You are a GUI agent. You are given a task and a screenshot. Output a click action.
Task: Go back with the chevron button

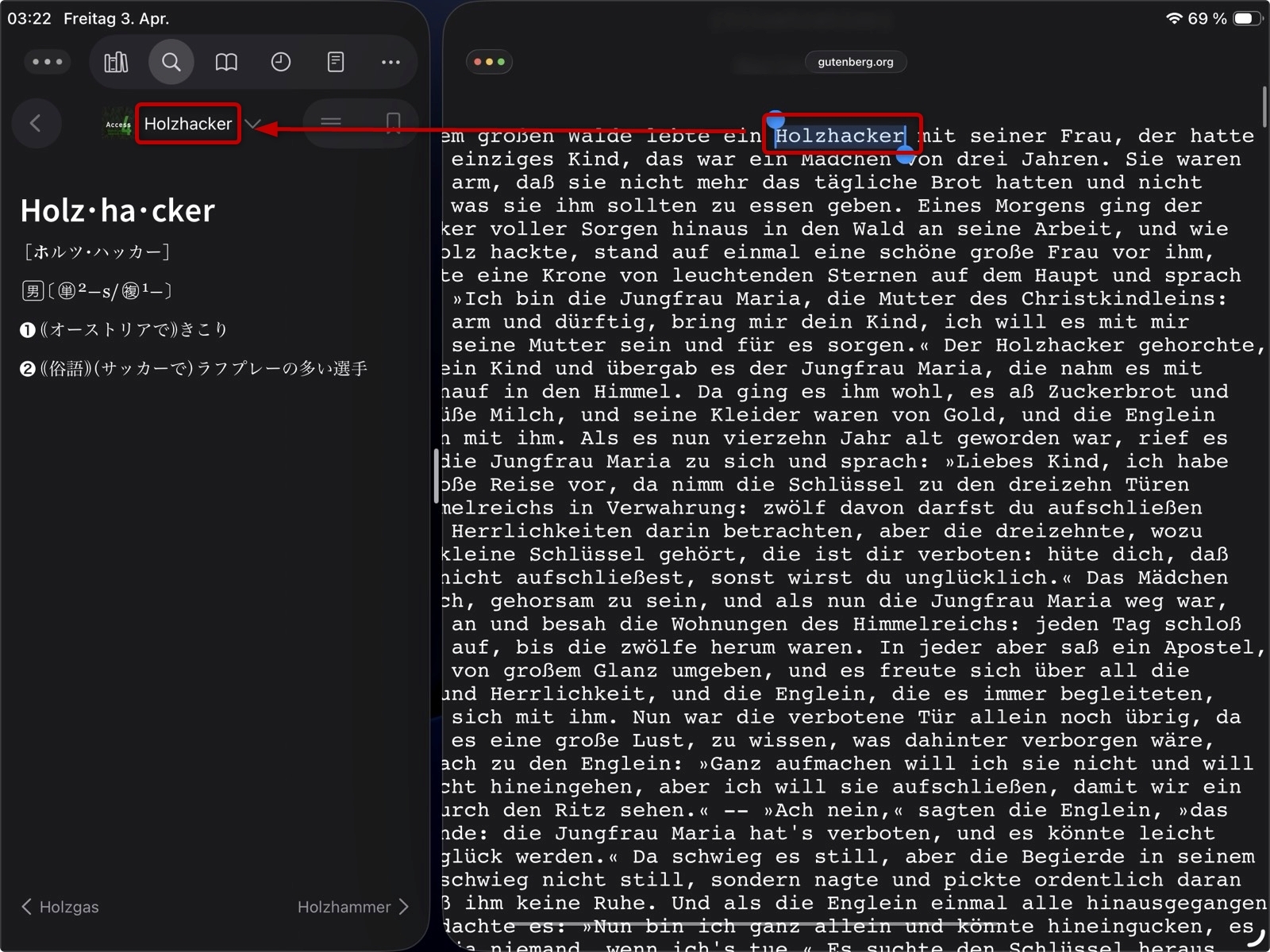pos(36,123)
